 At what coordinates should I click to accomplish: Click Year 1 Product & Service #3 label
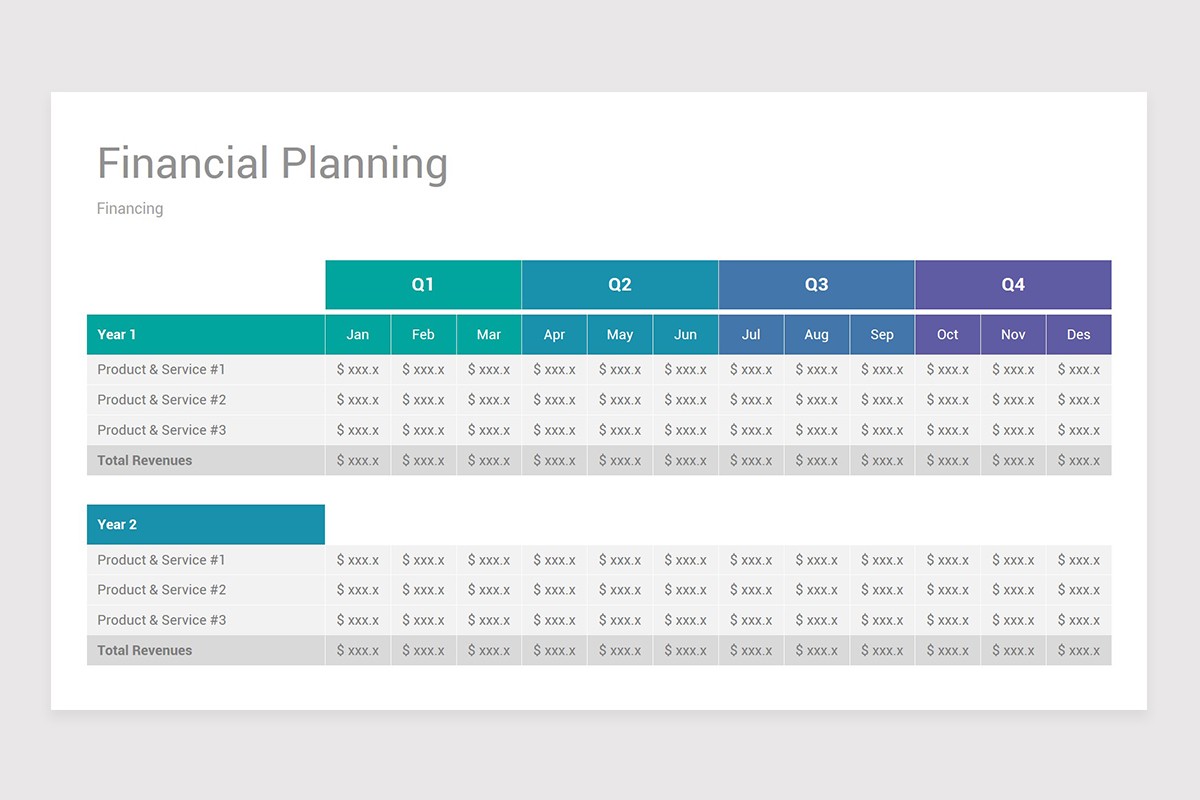click(162, 430)
